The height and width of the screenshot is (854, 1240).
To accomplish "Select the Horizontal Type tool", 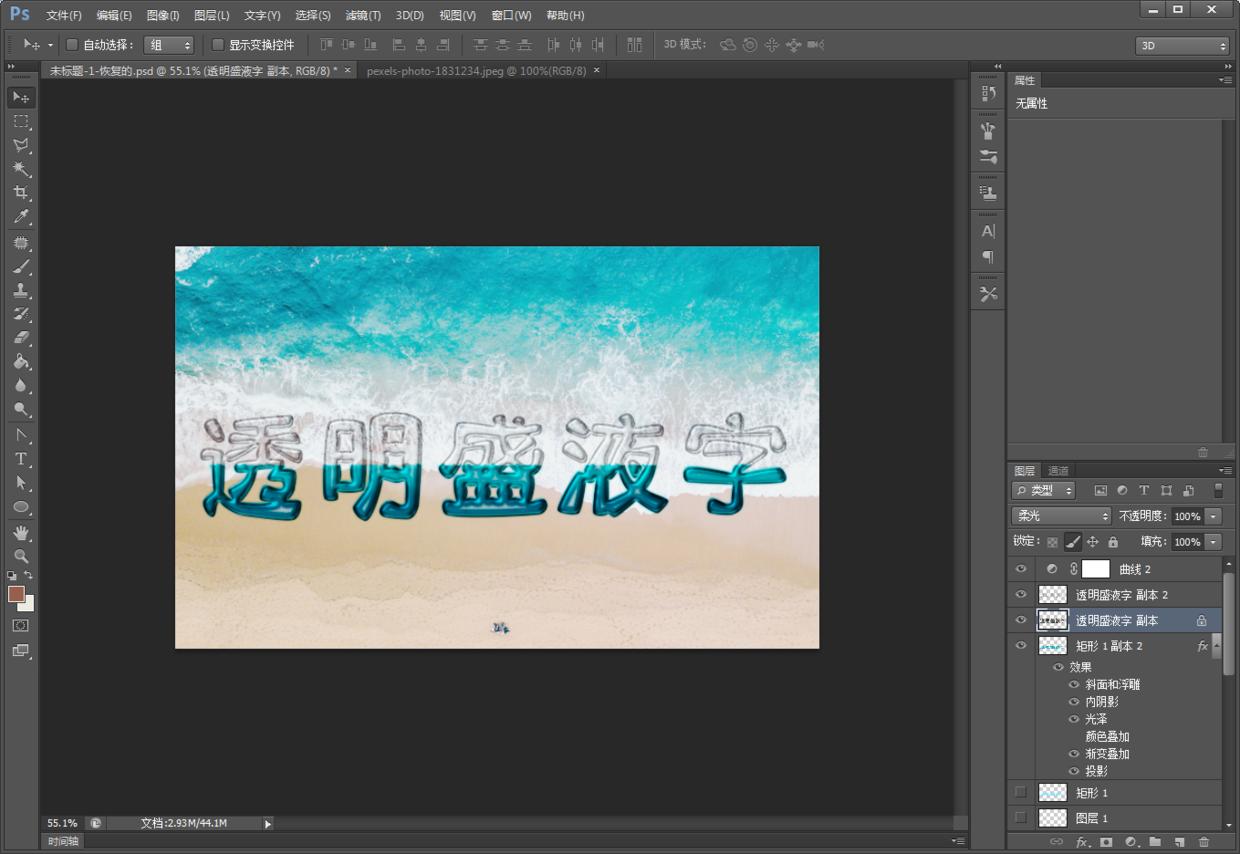I will [x=21, y=457].
